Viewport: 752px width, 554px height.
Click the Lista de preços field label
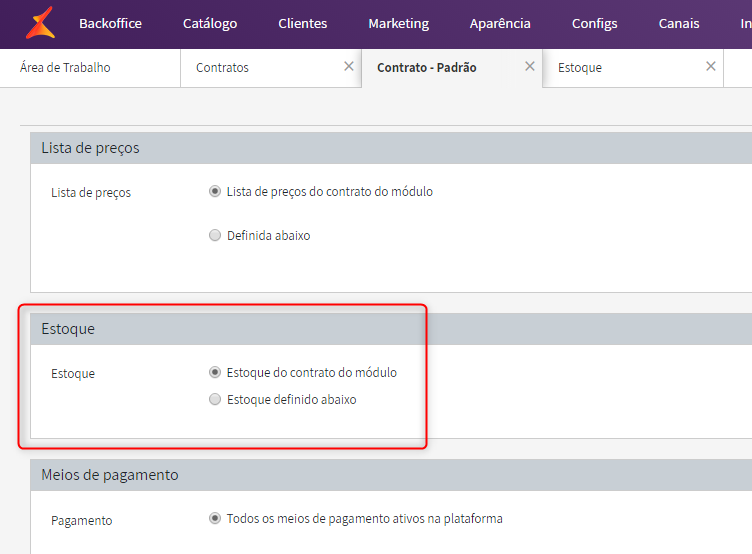[91, 193]
